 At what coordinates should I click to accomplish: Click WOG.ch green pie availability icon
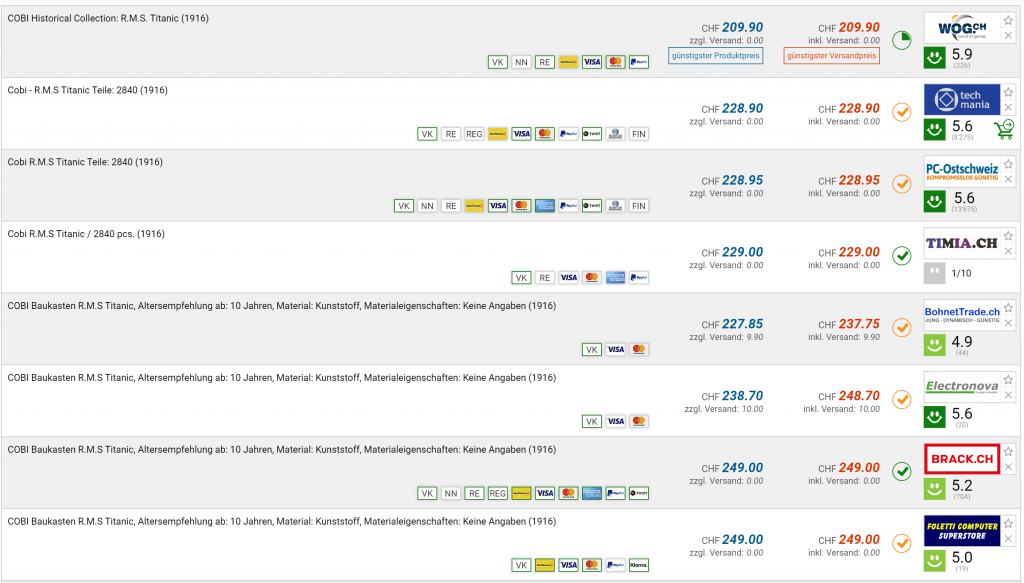pyautogui.click(x=902, y=40)
